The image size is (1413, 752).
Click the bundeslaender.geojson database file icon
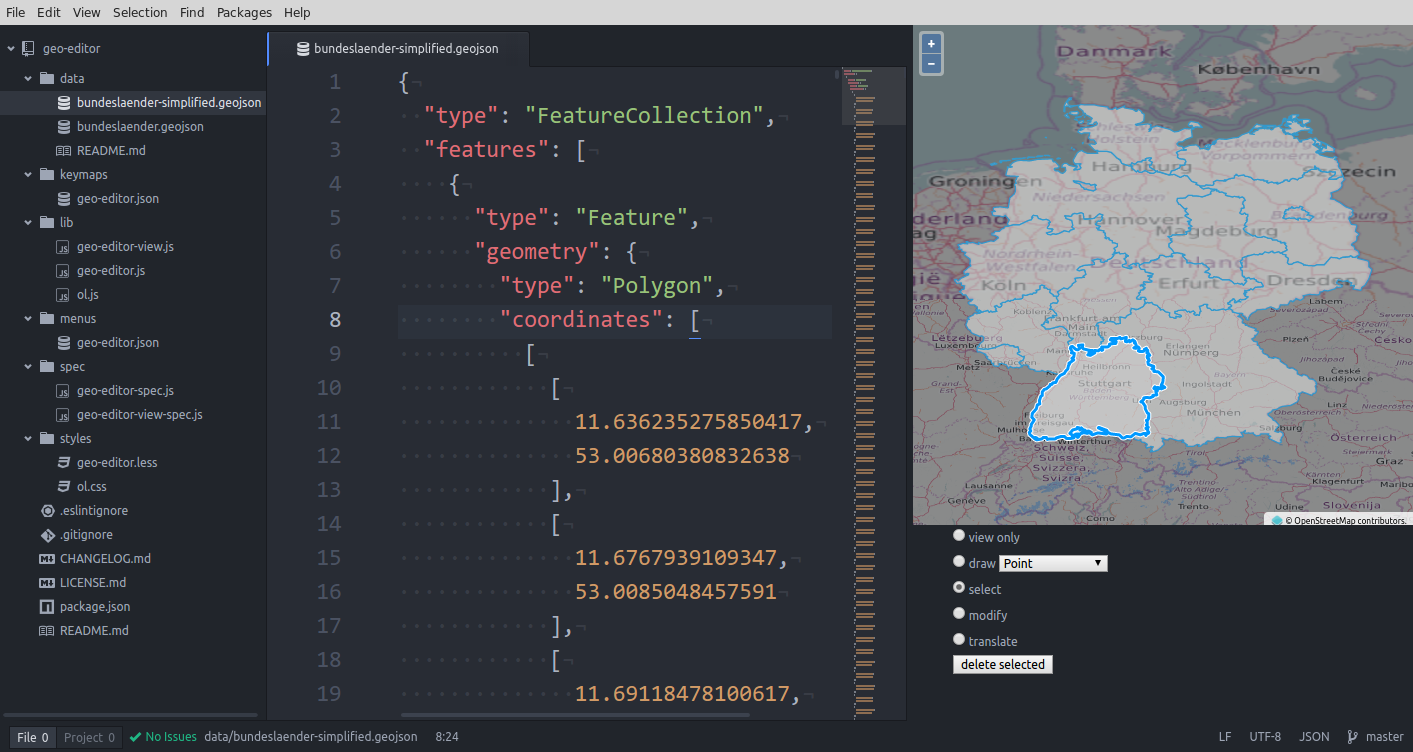(x=64, y=127)
